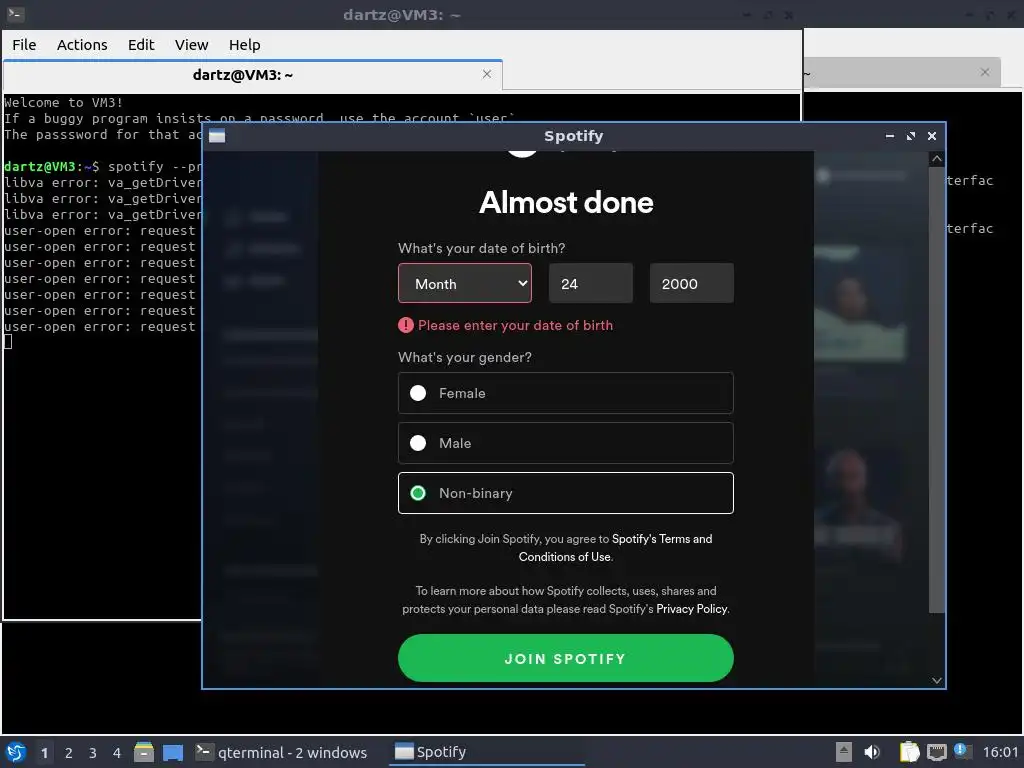
Task: Click the Spotify window scroll up arrow
Action: tap(936, 159)
